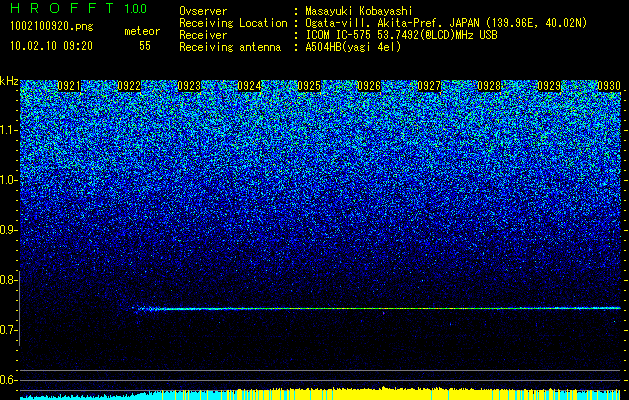Viewport: 629px width, 400px height.
Task: Click the 0926 time marker
Action: pos(369,86)
